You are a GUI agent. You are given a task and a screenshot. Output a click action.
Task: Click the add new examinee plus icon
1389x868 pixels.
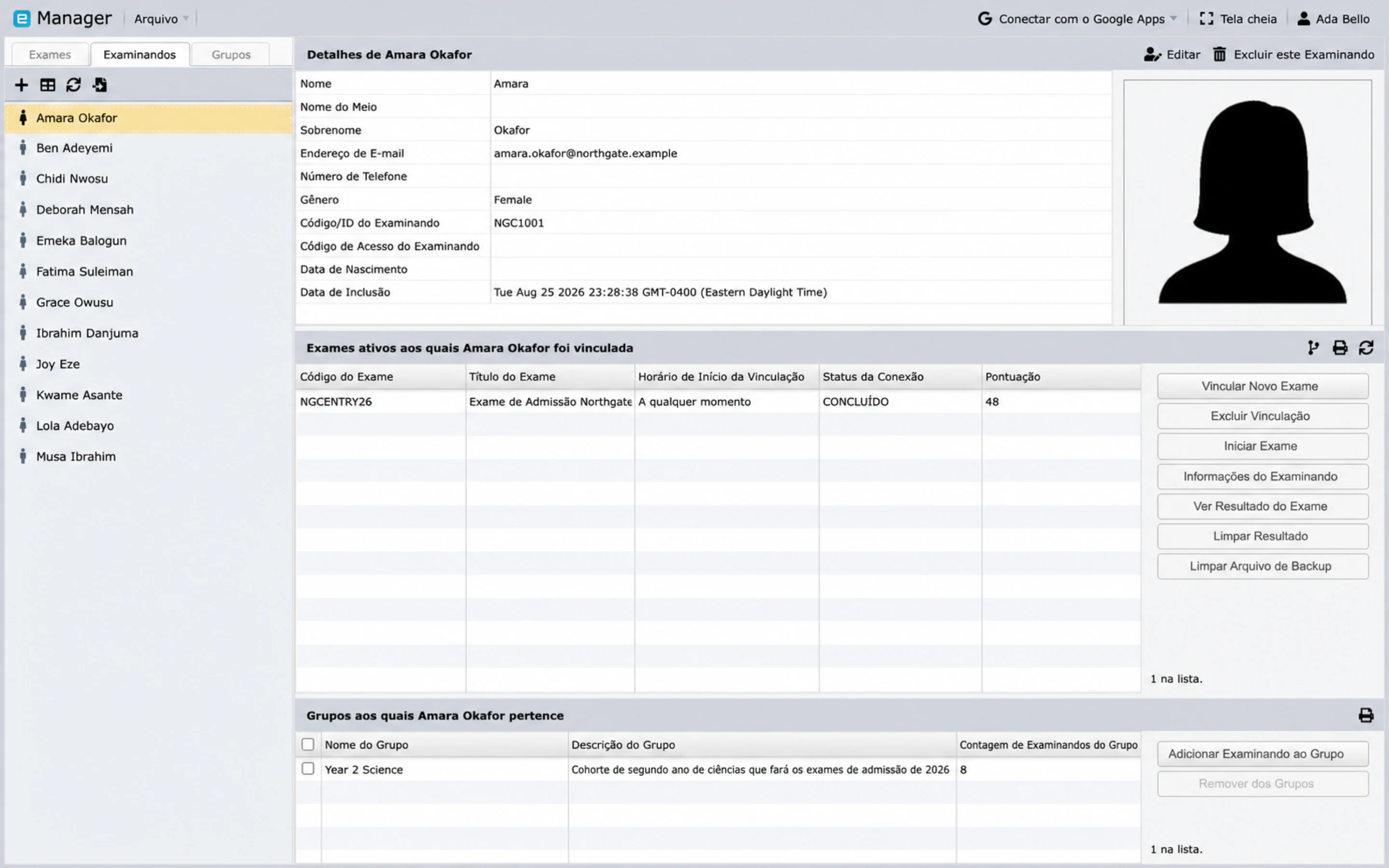pos(21,85)
